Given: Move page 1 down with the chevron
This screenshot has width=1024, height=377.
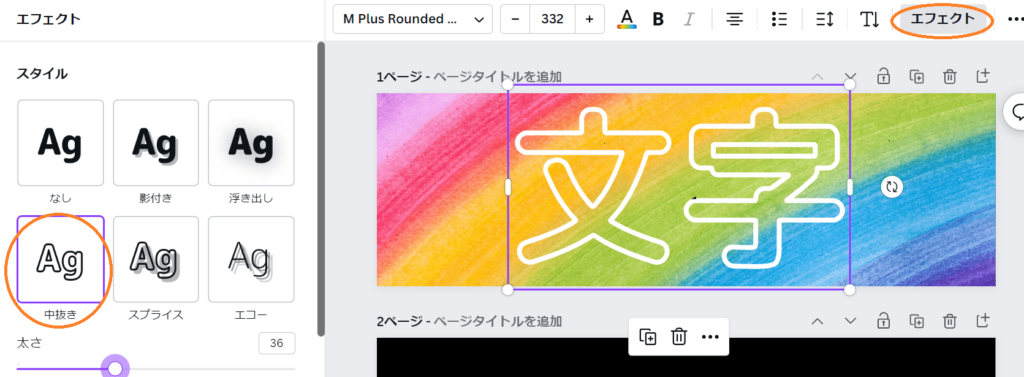Looking at the screenshot, I should coord(850,76).
